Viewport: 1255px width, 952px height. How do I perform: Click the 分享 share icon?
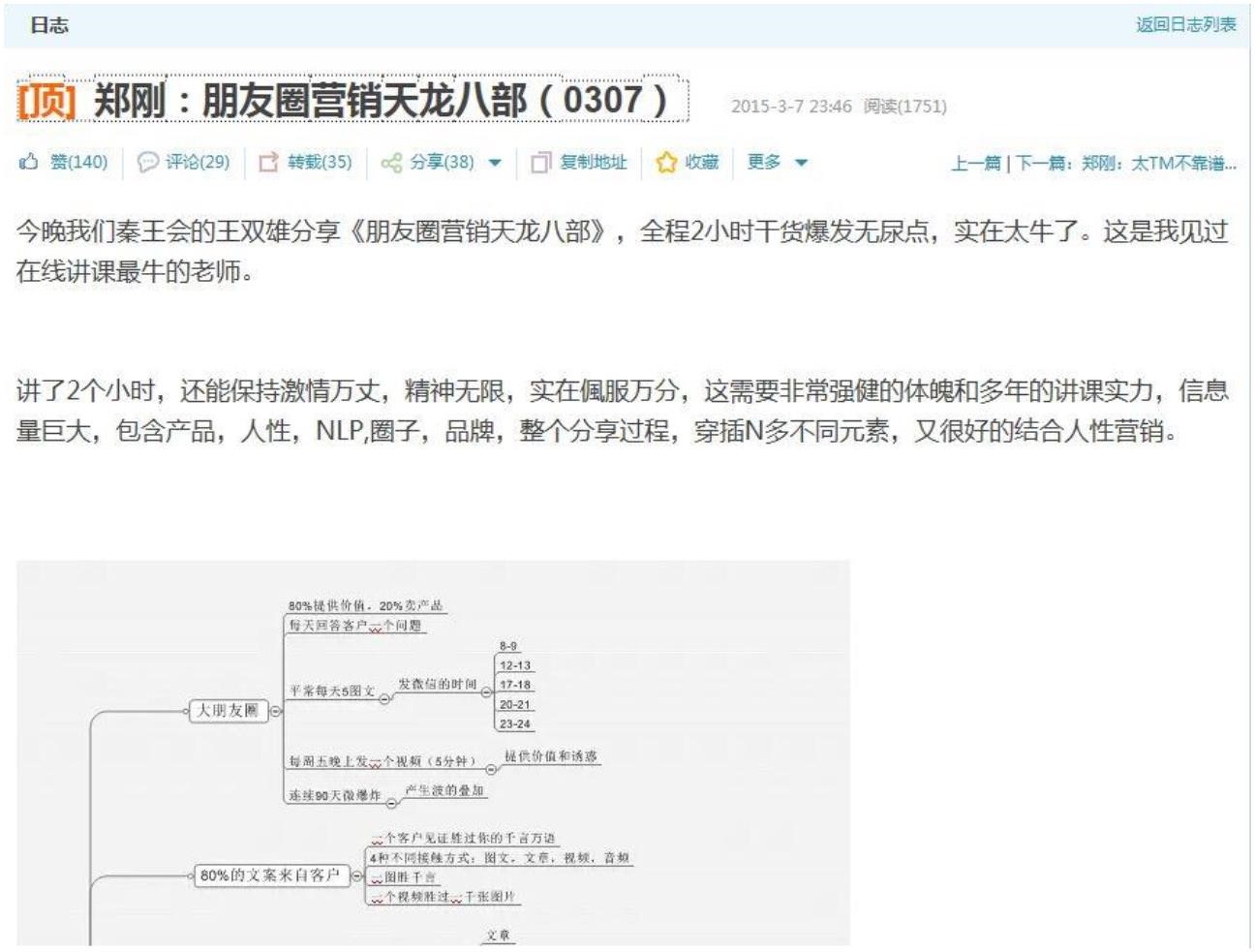(x=391, y=163)
